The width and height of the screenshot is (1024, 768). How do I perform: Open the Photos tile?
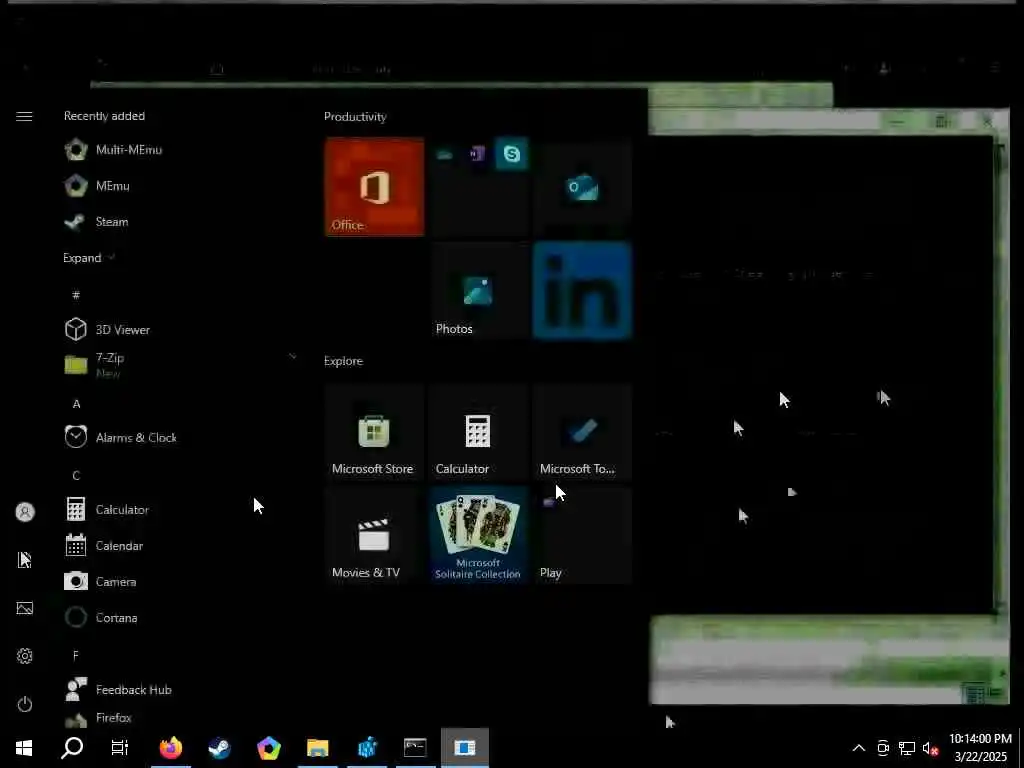coord(479,291)
